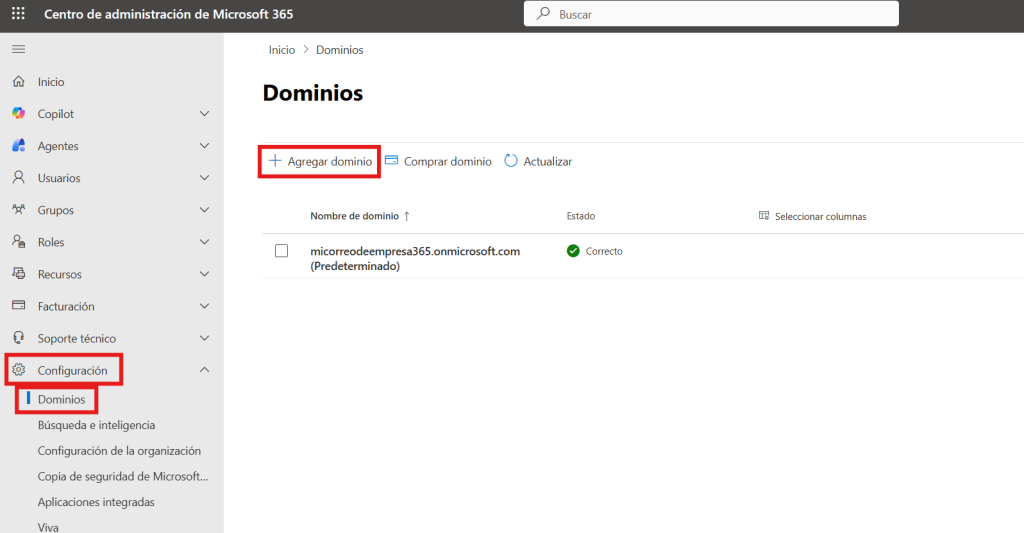Viewport: 1024px width, 533px height.
Task: Sort by Nombre de dominio column header
Action: pyautogui.click(x=354, y=216)
